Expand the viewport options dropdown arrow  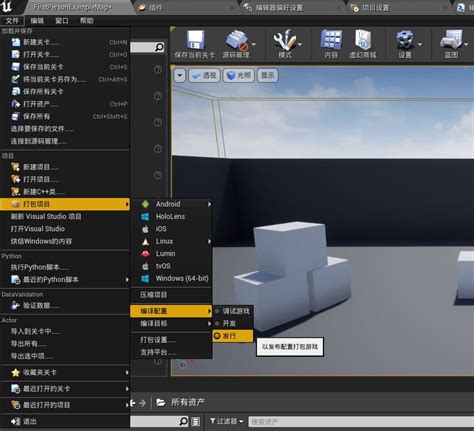pyautogui.click(x=180, y=75)
